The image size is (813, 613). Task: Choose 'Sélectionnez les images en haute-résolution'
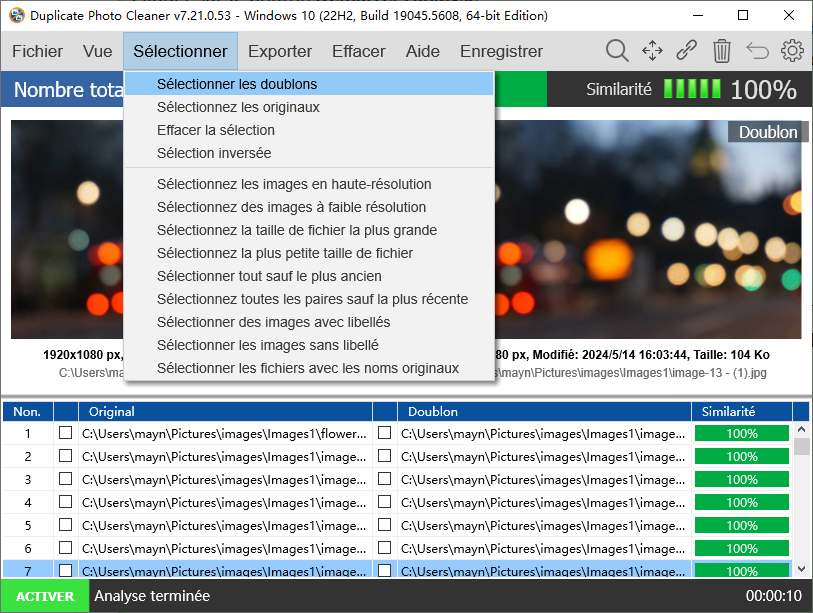(x=294, y=184)
